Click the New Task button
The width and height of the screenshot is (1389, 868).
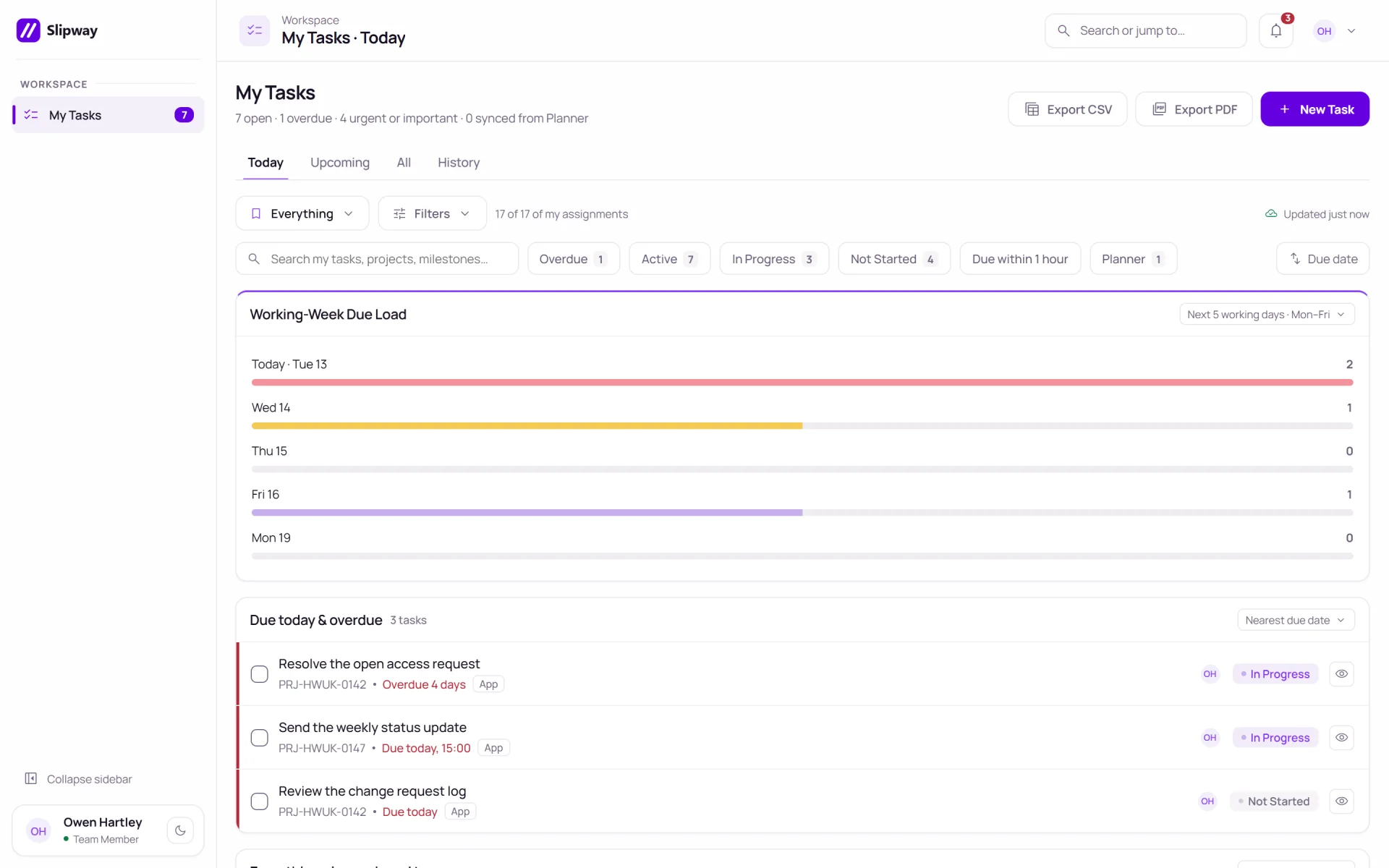[1314, 109]
